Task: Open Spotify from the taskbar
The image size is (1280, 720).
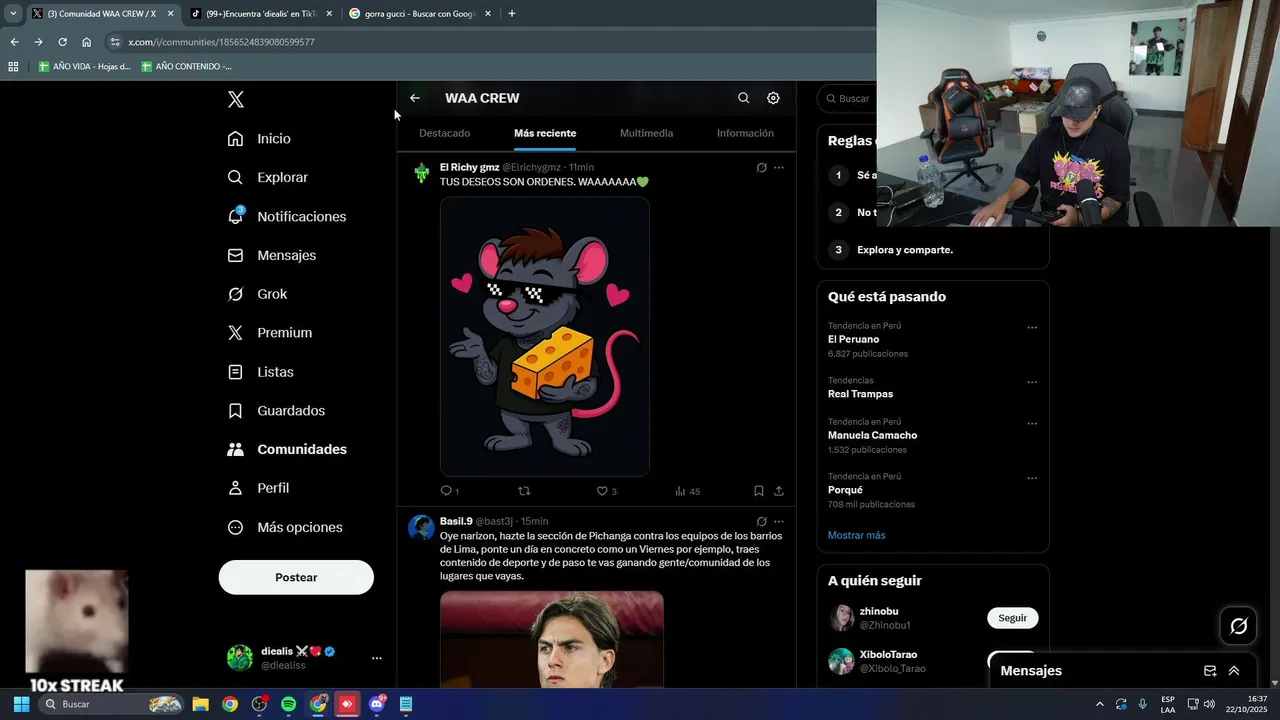Action: [289, 704]
